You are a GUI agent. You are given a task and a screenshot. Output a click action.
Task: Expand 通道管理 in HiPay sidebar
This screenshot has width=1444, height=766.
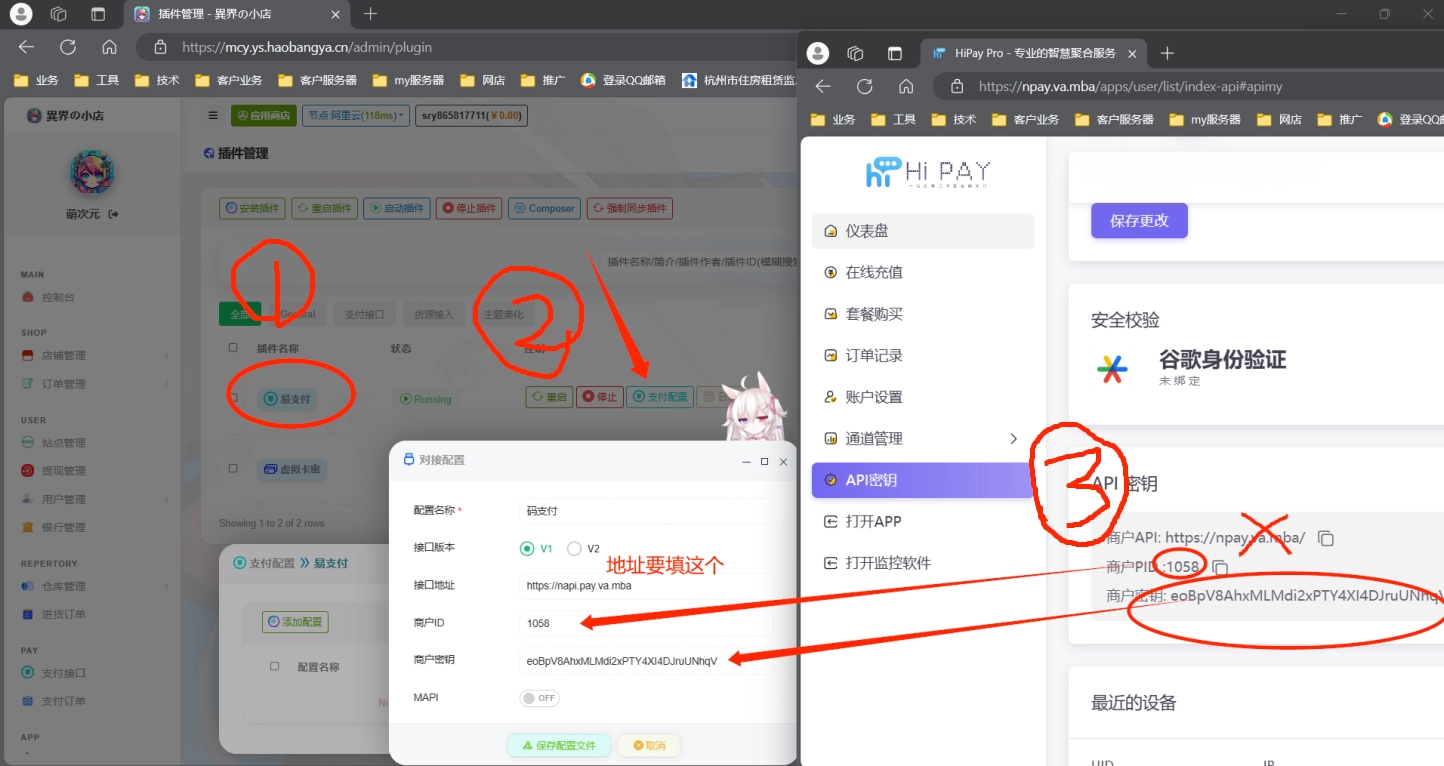[x=922, y=438]
